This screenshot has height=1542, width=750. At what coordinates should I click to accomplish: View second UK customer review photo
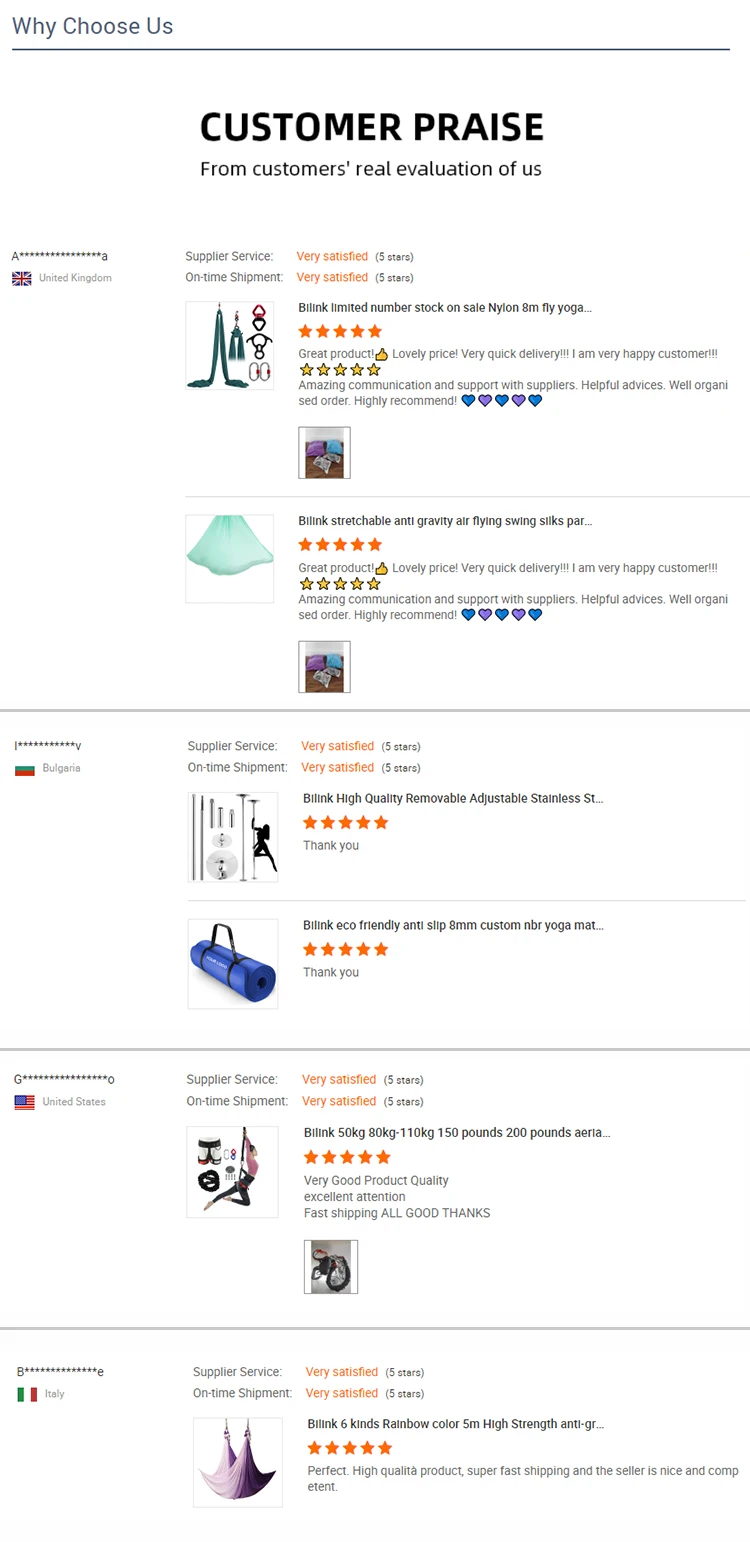(325, 667)
